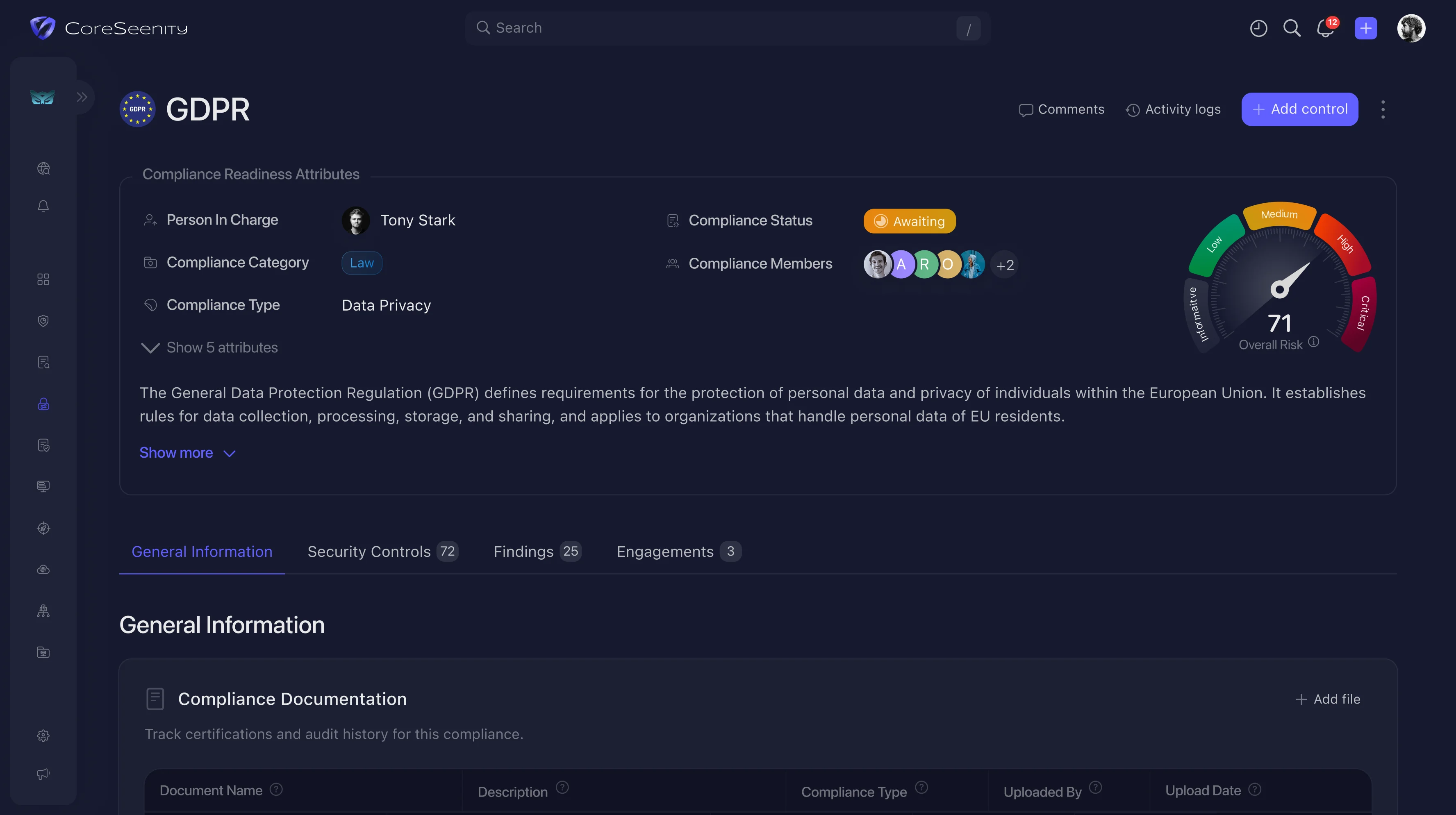Click the CoreSecurity logo
The height and width of the screenshot is (815, 1456).
pos(109,28)
